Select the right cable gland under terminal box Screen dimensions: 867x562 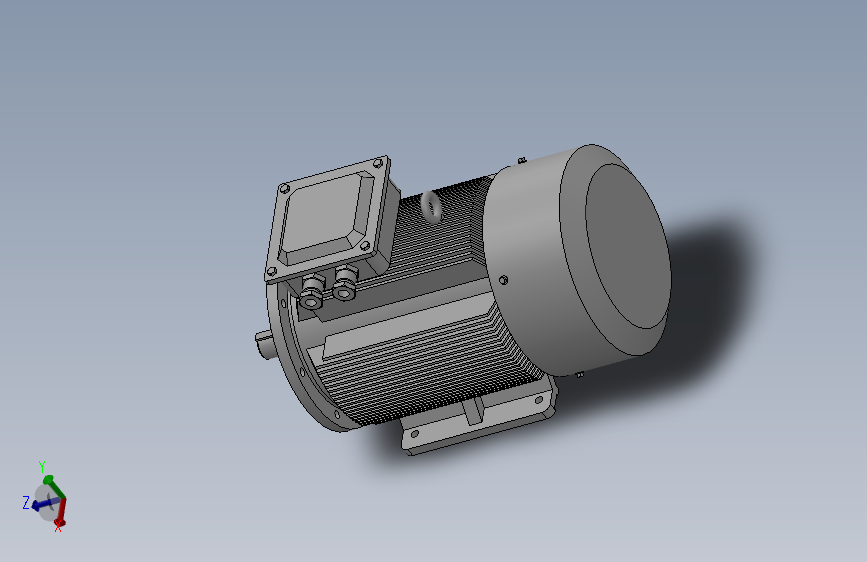click(x=344, y=283)
